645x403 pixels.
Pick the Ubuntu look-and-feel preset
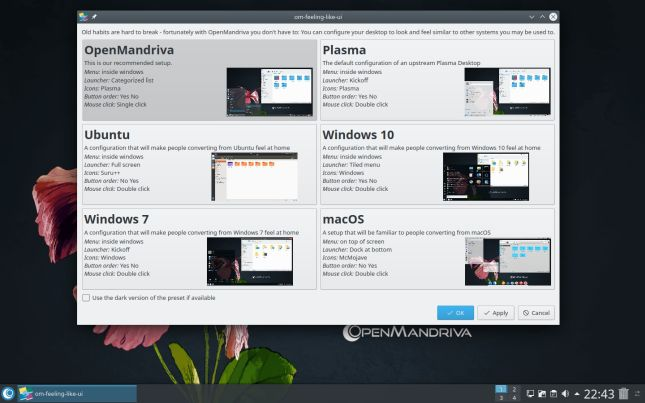(200, 164)
